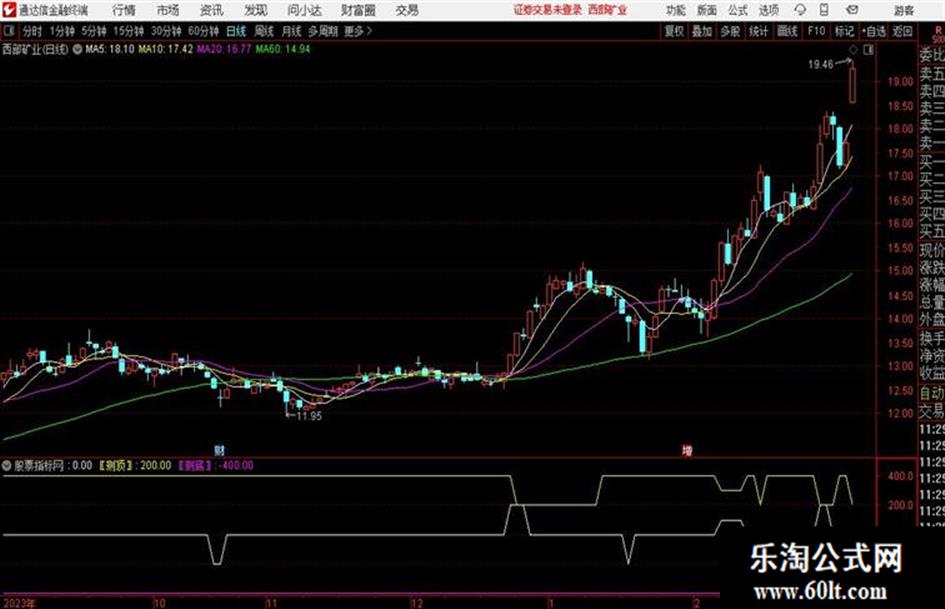Open the 版面 menu
This screenshot has width=945, height=609.
coord(707,10)
